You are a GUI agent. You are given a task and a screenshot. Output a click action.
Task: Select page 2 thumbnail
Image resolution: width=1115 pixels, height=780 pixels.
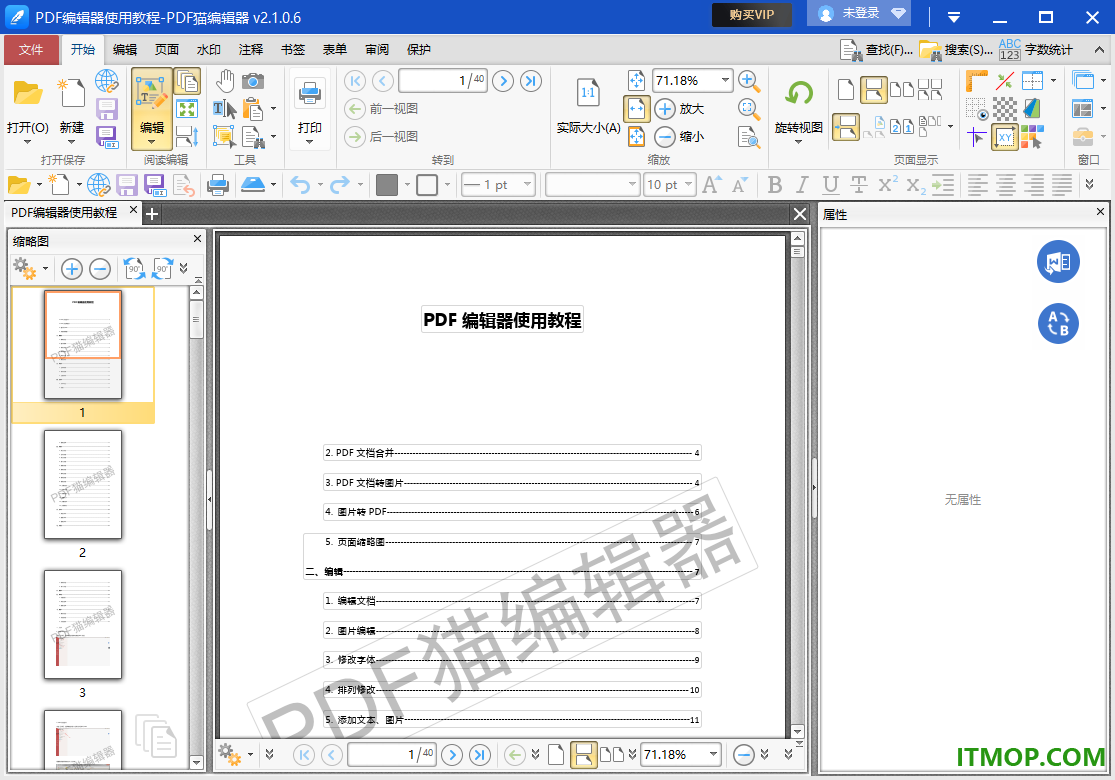[x=82, y=485]
